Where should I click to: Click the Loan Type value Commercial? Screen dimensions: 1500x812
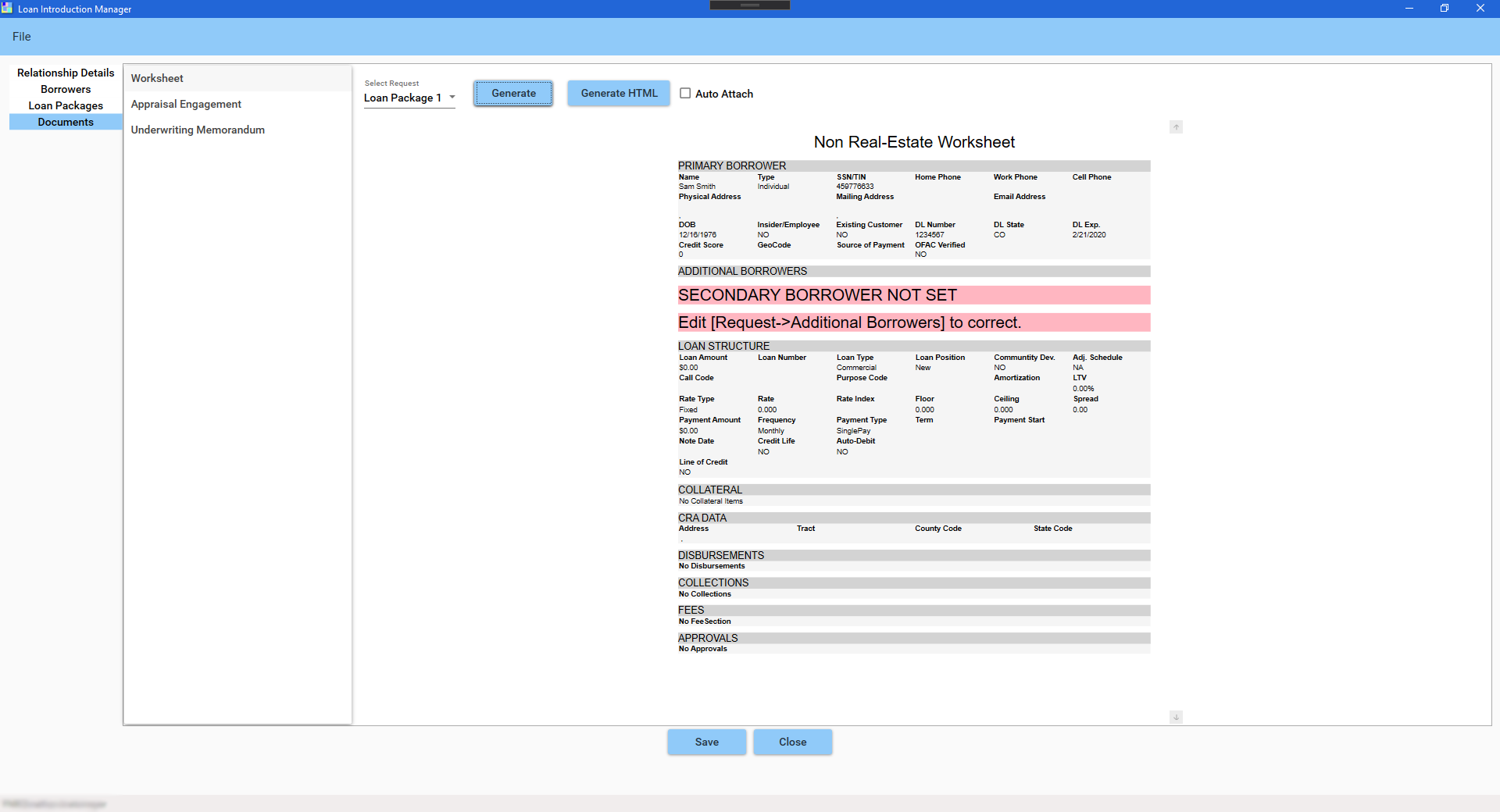856,368
